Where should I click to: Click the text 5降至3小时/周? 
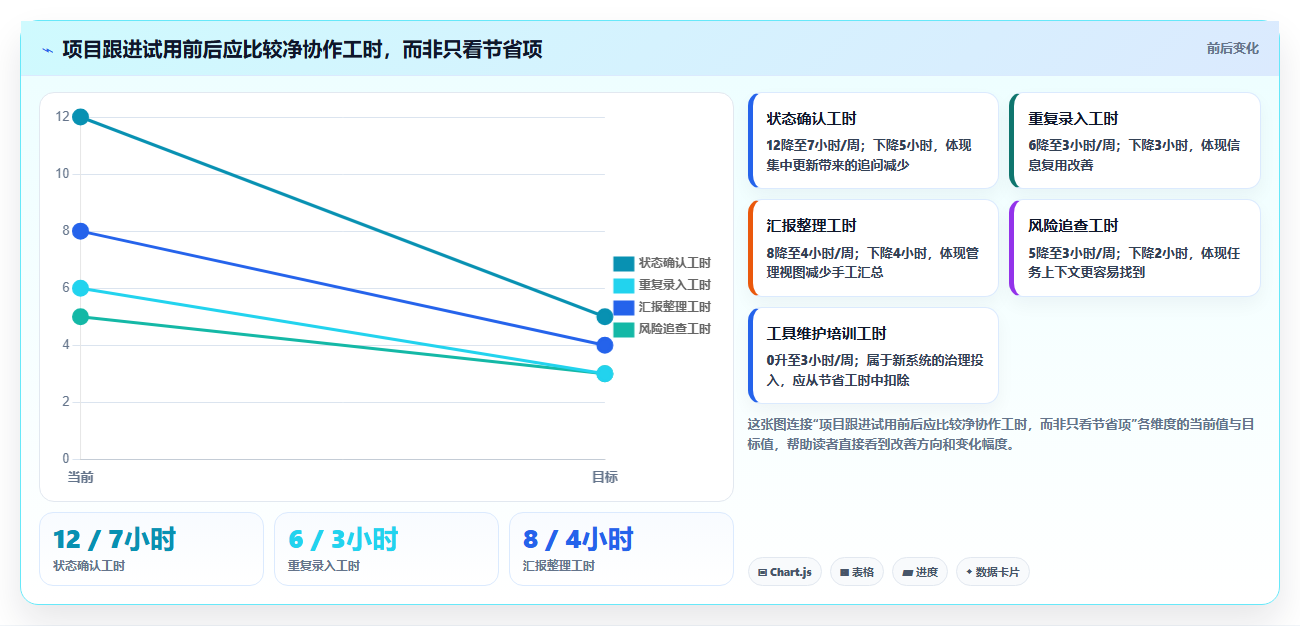tap(1072, 254)
